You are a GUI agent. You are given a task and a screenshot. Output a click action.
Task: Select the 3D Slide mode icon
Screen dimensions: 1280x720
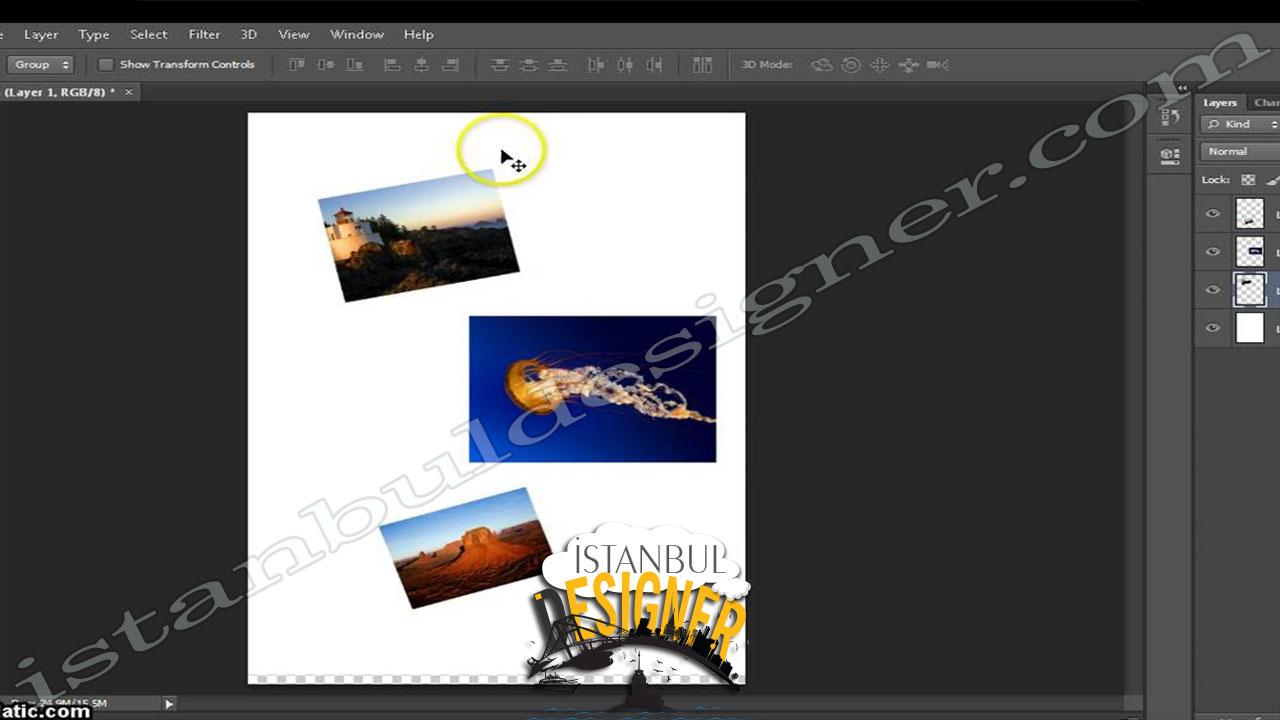point(909,65)
